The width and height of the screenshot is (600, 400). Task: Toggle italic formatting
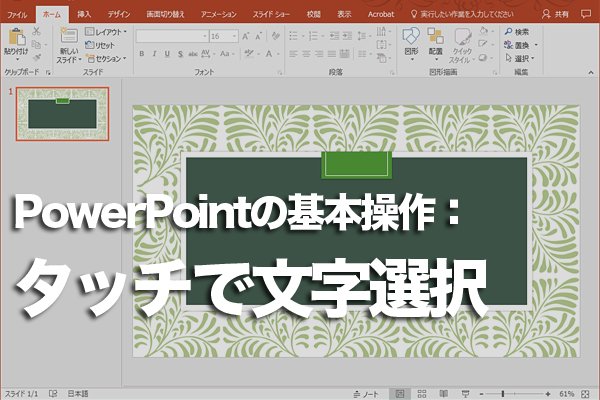click(x=155, y=54)
